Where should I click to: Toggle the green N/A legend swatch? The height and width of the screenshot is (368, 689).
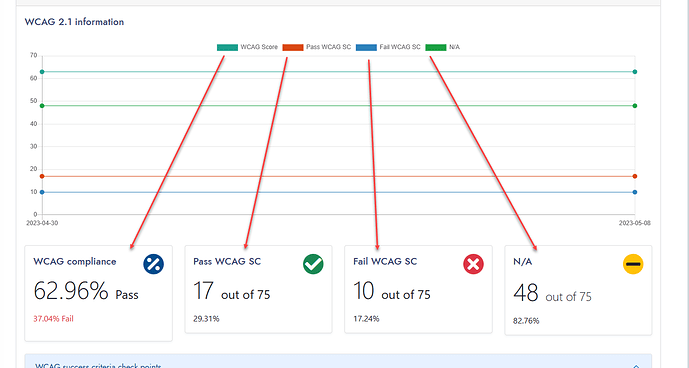click(436, 47)
